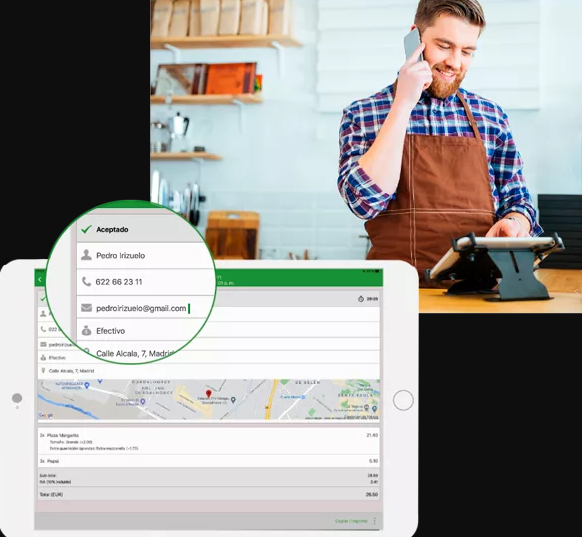This screenshot has height=537, width=582.
Task: Click the magnified green Aceptado checkmark
Action: click(x=86, y=229)
